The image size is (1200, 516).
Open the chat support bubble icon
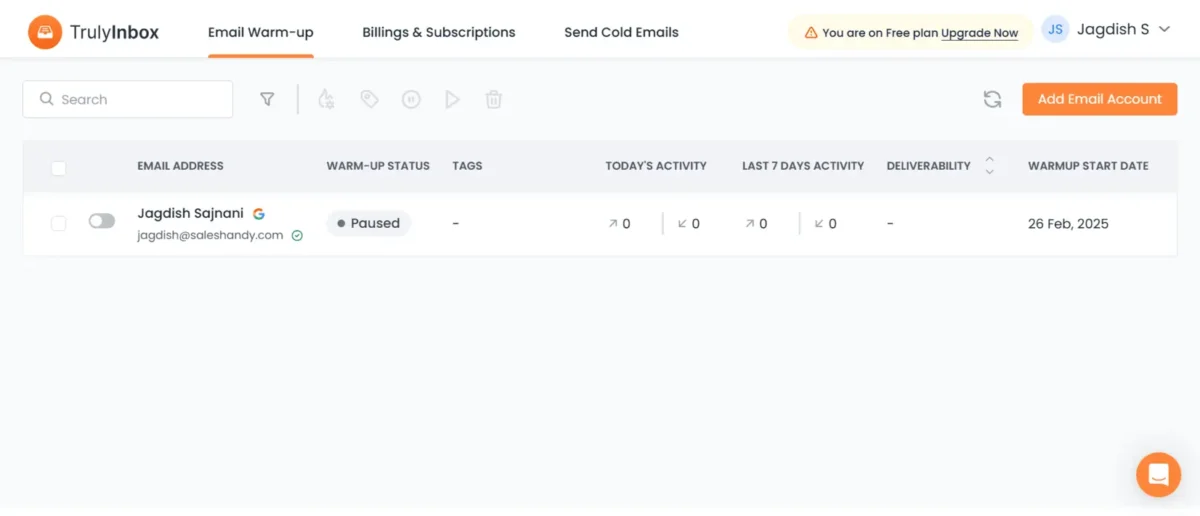(1158, 474)
